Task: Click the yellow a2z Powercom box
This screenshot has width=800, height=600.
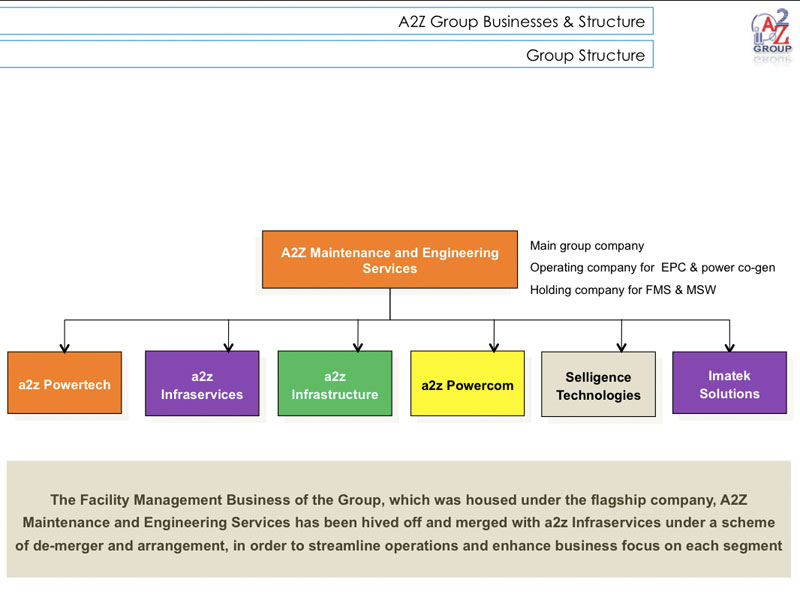Action: pyautogui.click(x=467, y=383)
